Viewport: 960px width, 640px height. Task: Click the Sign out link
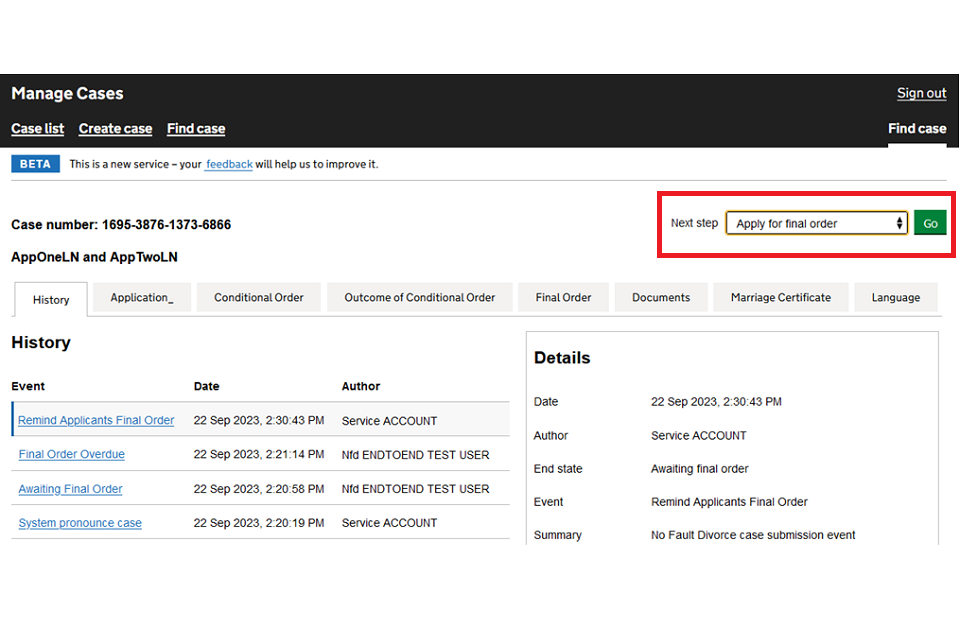pyautogui.click(x=921, y=93)
